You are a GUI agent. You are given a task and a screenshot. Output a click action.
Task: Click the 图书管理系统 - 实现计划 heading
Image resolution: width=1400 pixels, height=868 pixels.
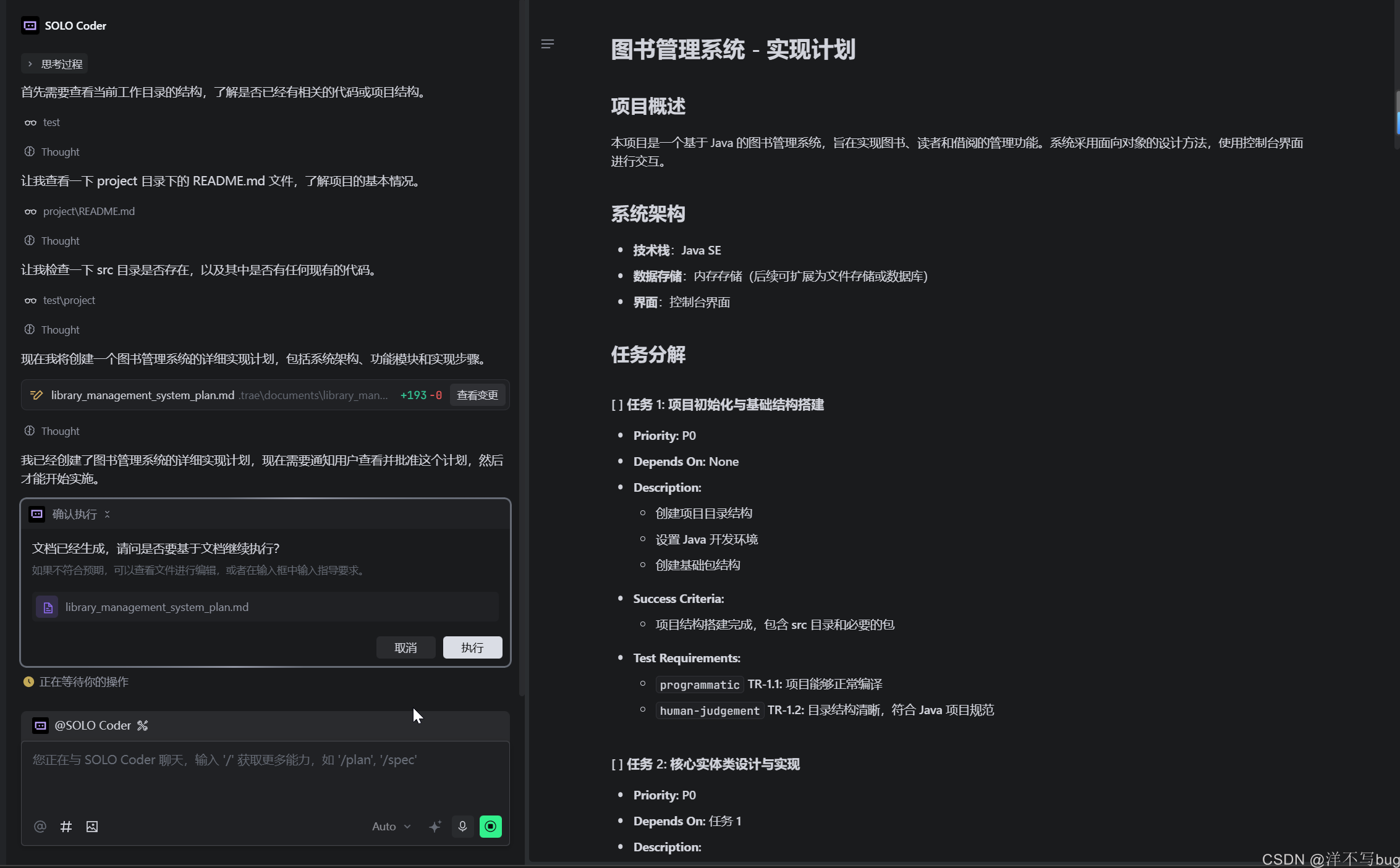[733, 49]
